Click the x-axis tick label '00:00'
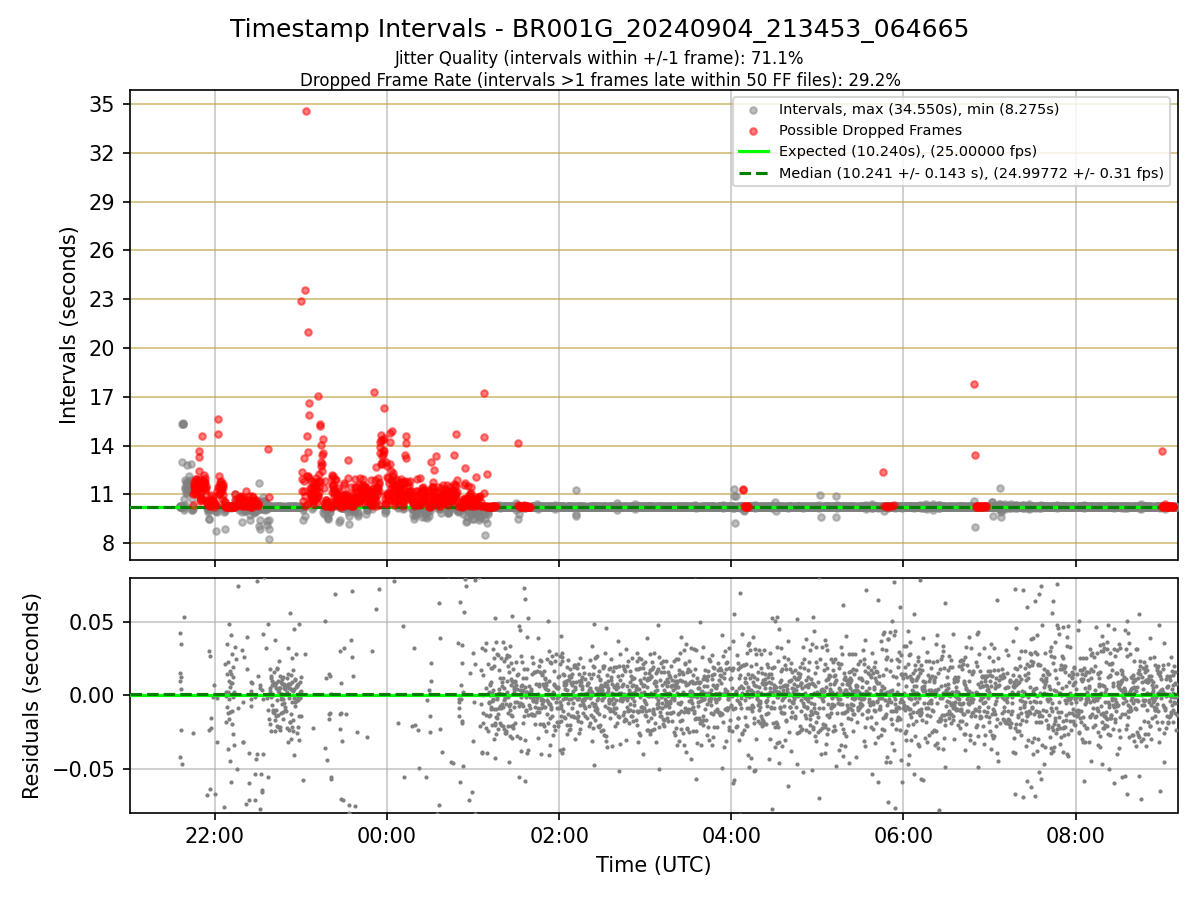Viewport: 1200px width, 900px height. coord(387,836)
